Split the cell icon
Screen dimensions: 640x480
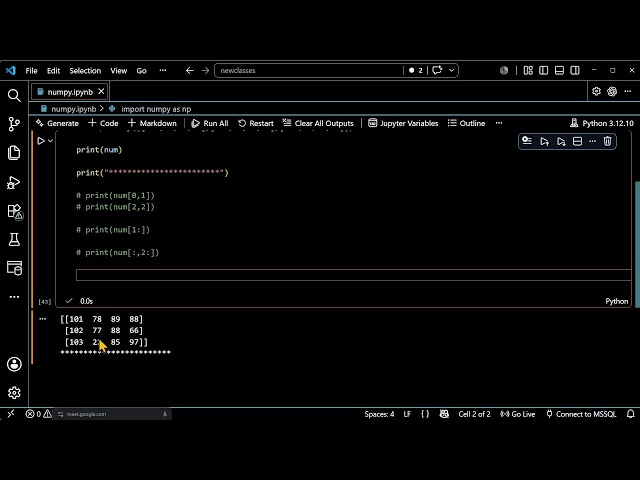point(577,142)
